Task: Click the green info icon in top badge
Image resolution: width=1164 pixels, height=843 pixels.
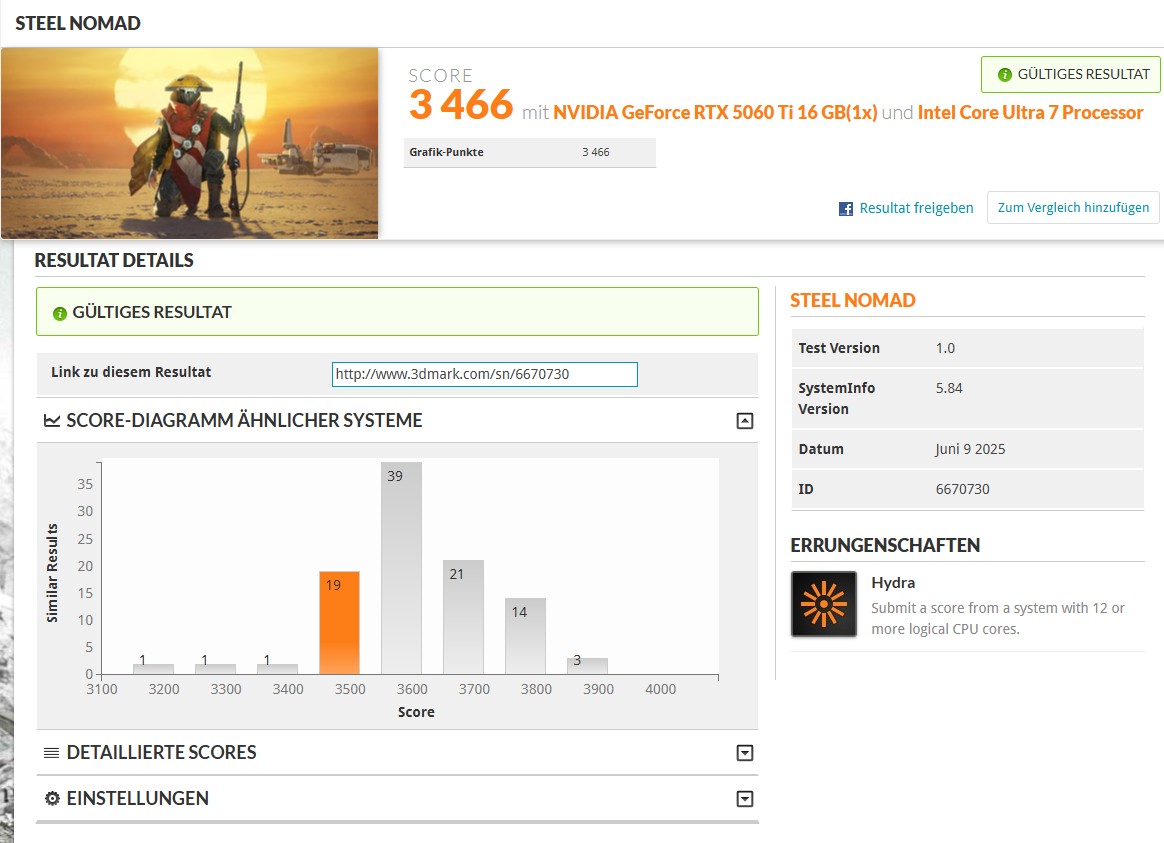Action: click(1004, 75)
